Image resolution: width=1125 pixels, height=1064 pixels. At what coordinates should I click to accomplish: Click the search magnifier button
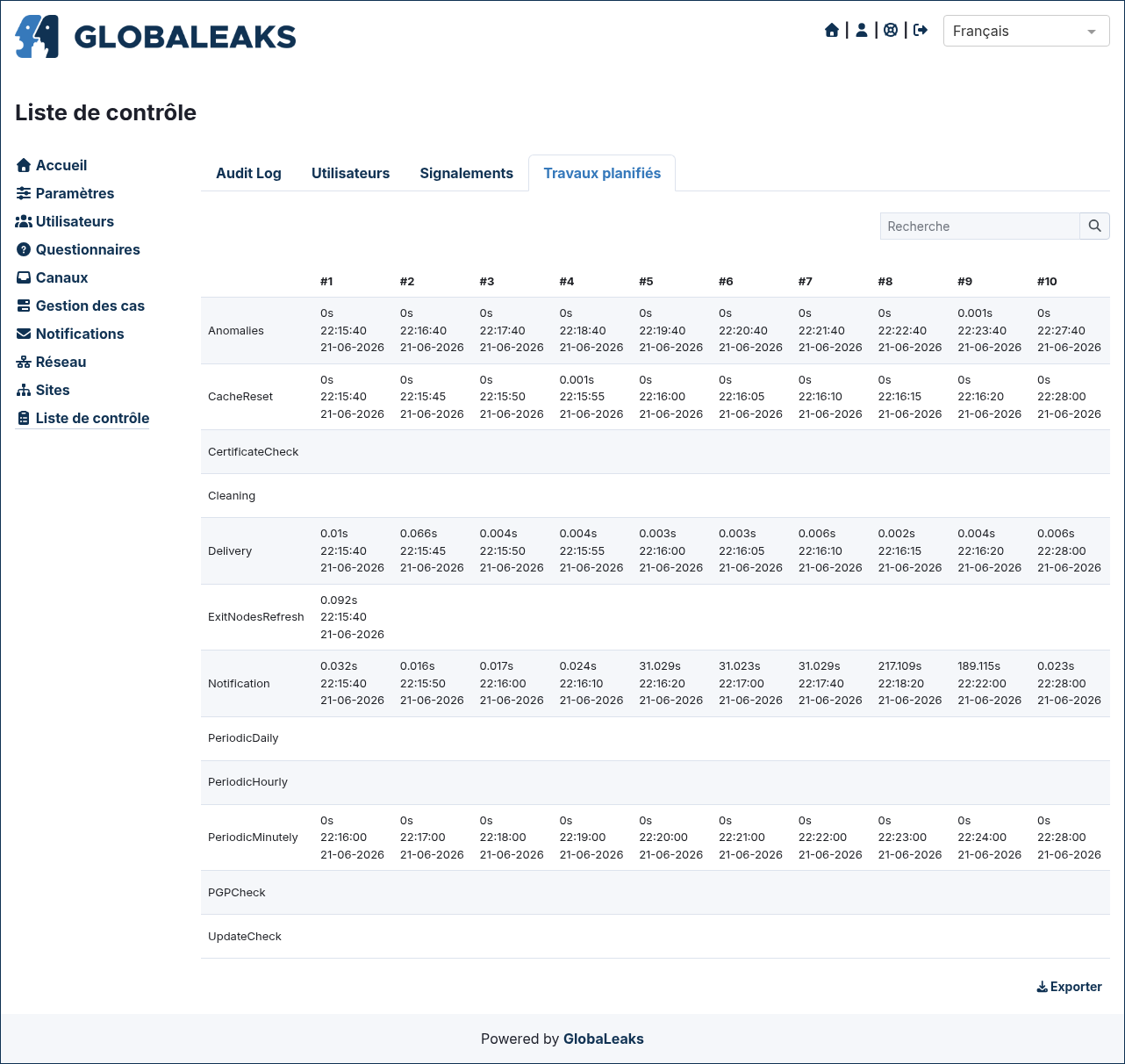(x=1094, y=226)
